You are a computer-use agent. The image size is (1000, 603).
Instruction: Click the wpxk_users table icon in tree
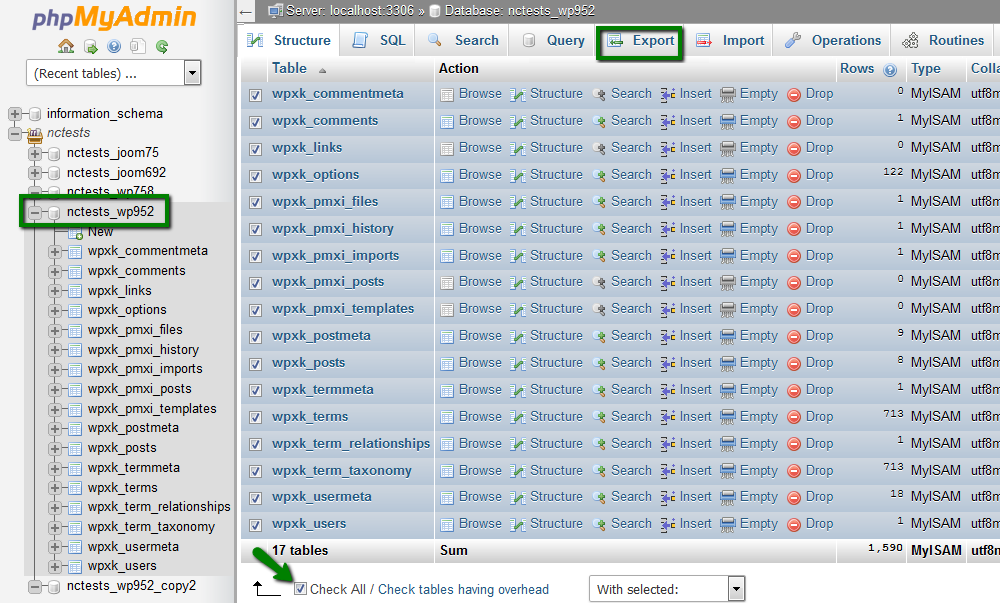click(75, 566)
